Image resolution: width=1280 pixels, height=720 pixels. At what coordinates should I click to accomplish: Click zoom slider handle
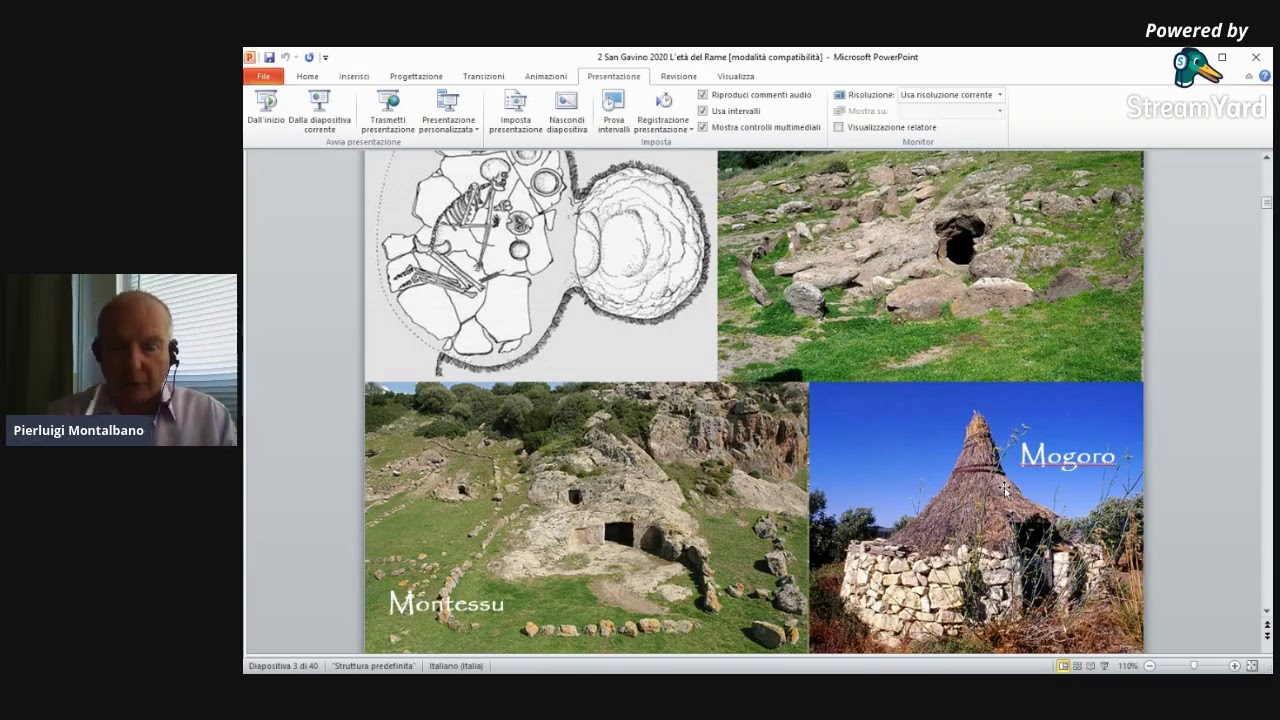pos(1193,666)
